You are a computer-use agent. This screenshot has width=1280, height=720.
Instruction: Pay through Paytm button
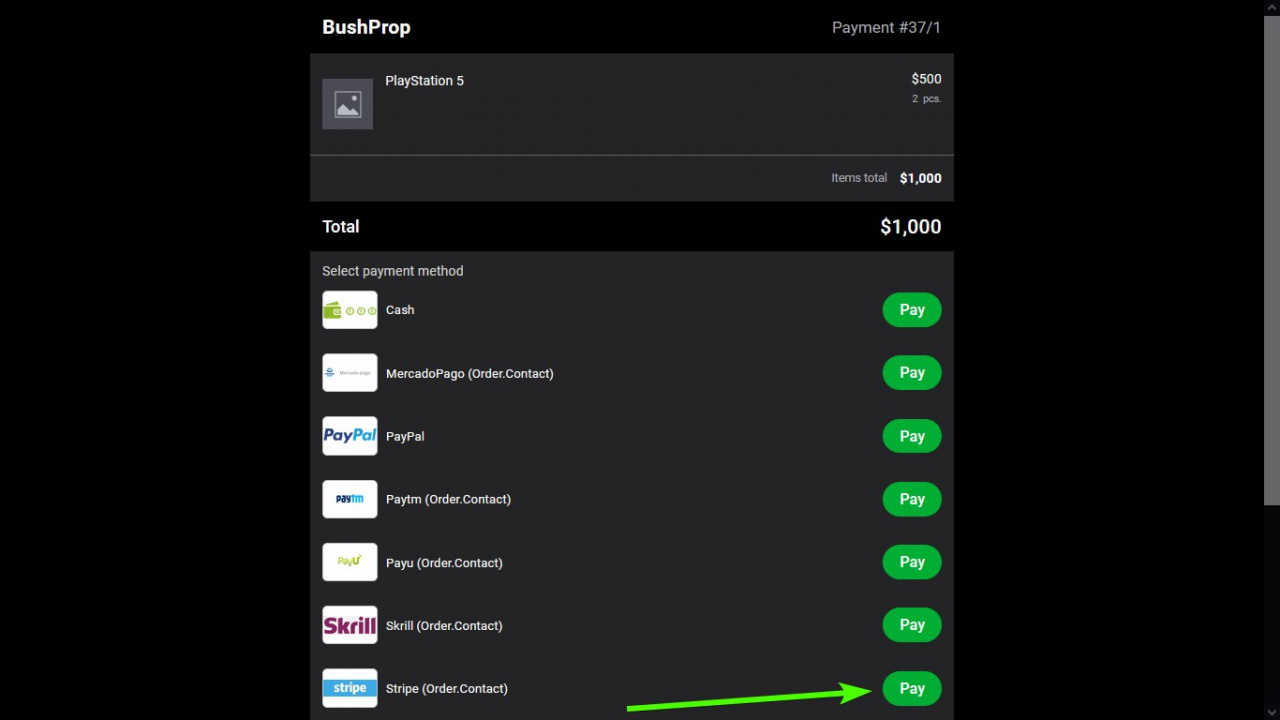tap(912, 499)
